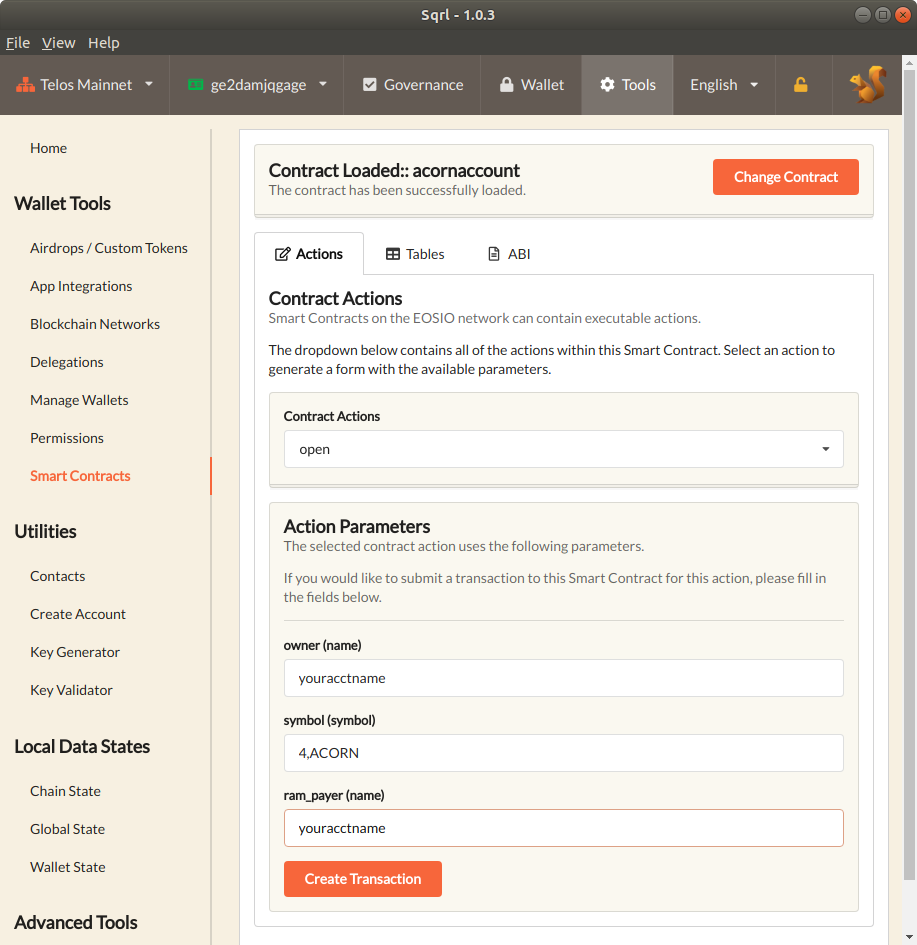The image size is (917, 945).
Task: Click the Contract Loaded:: acornaccount title
Action: pyautogui.click(x=394, y=171)
